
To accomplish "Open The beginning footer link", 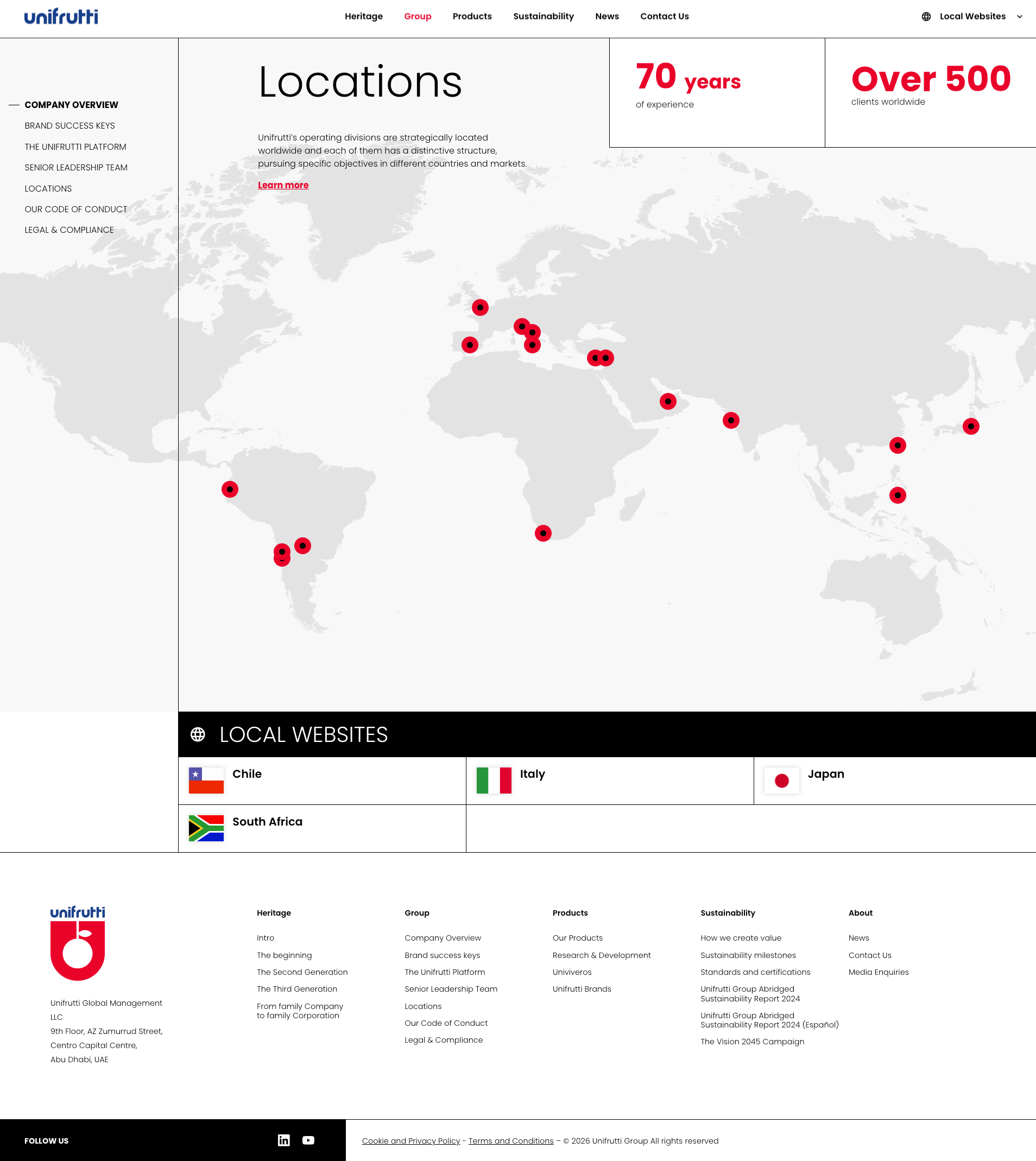I will click(284, 955).
